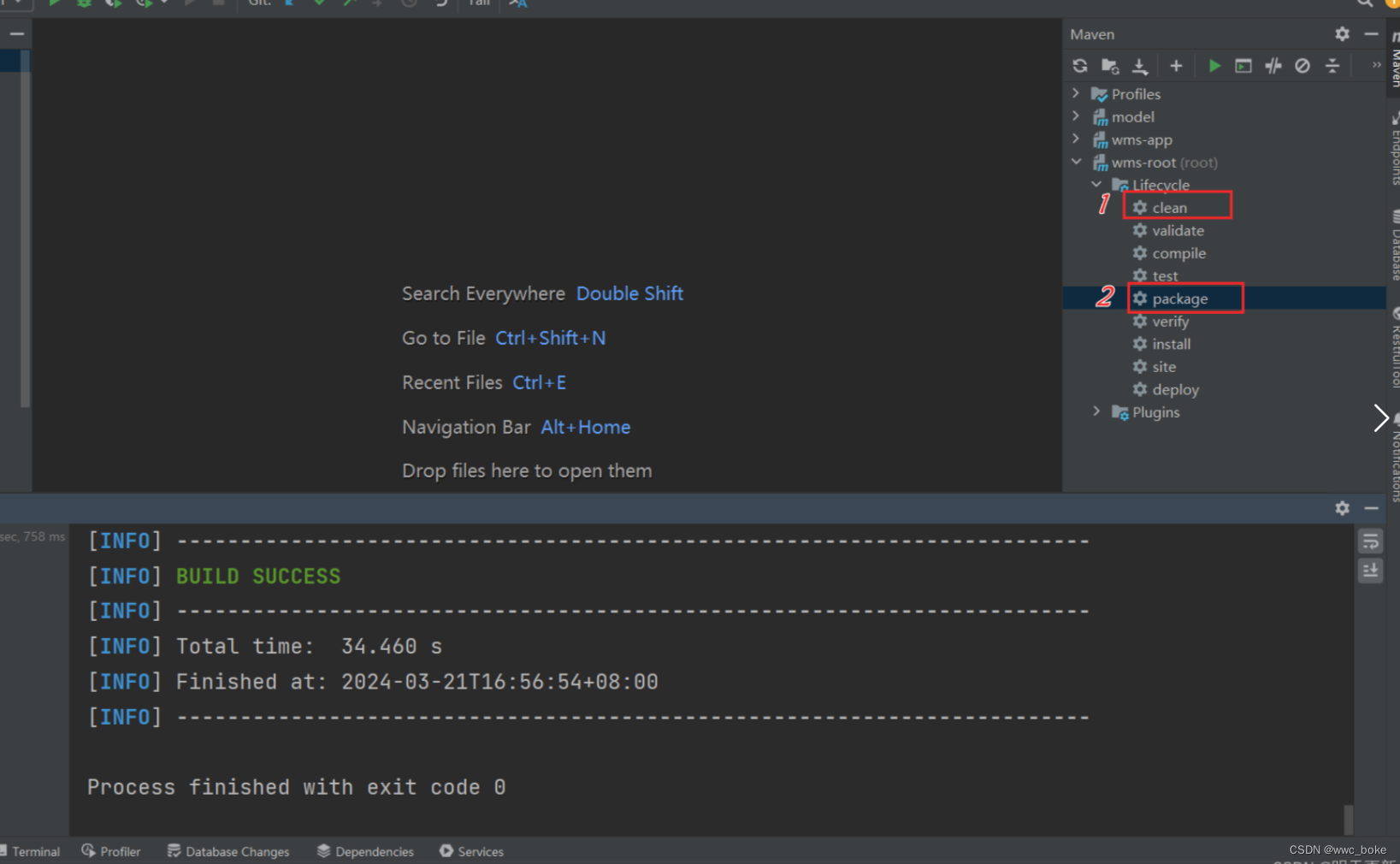Switch to Endpoints sidebar tab
Image resolution: width=1400 pixels, height=864 pixels.
point(1395,150)
